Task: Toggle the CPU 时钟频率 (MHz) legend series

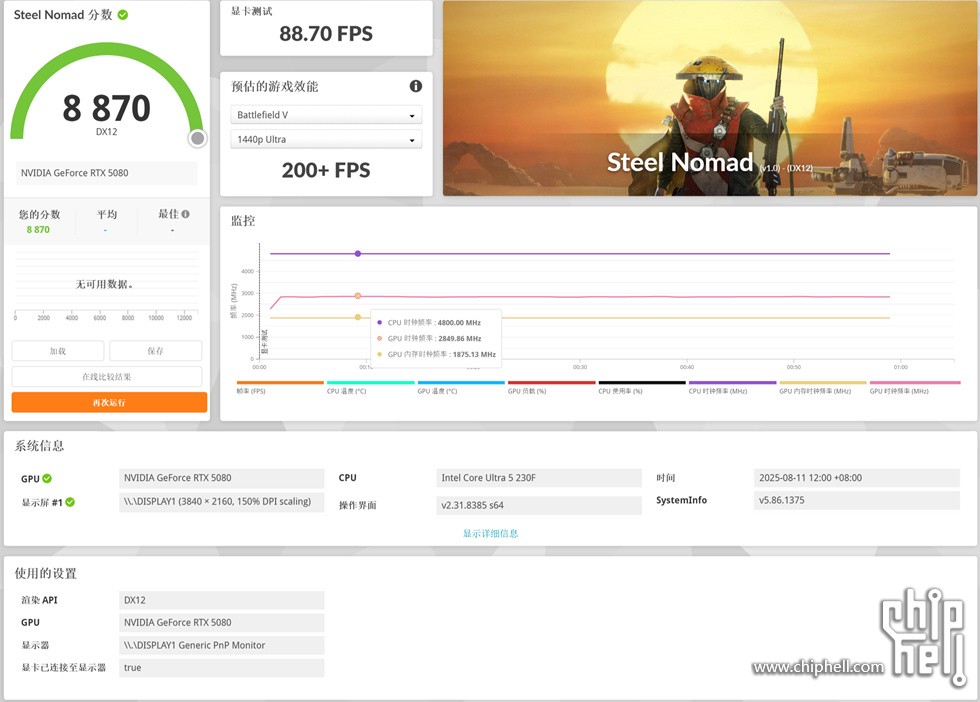Action: click(x=732, y=387)
